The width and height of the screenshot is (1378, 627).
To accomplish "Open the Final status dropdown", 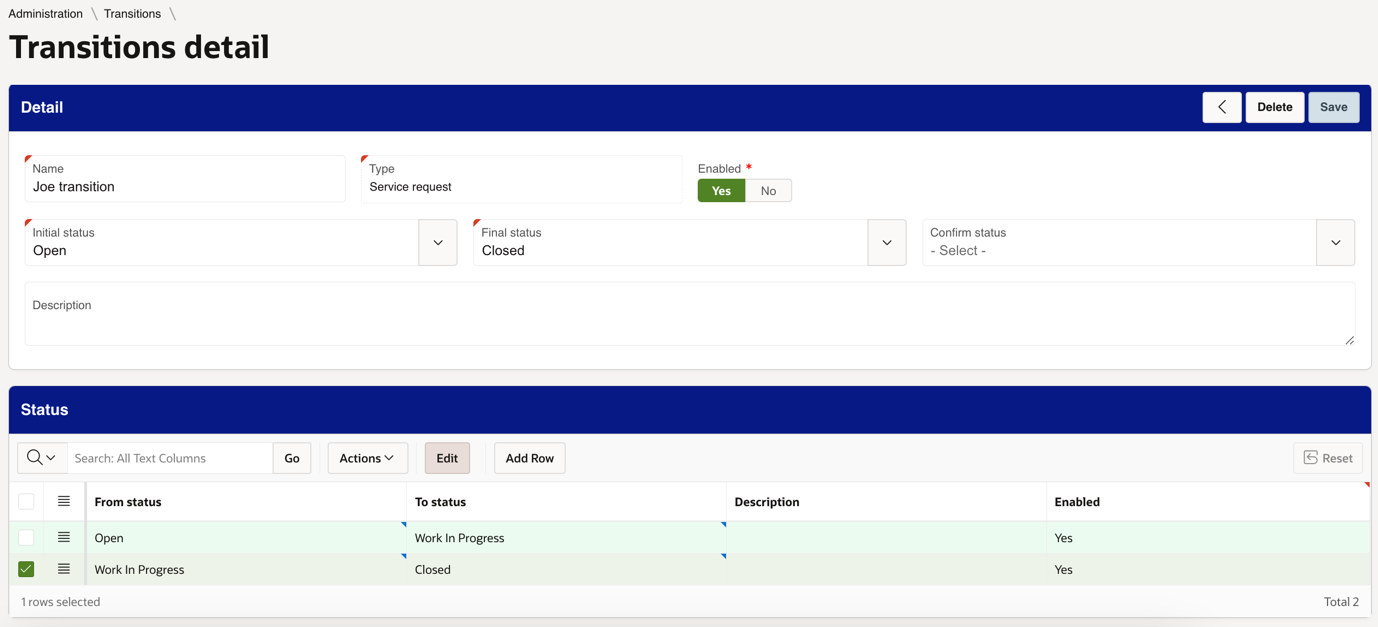I will click(x=886, y=242).
